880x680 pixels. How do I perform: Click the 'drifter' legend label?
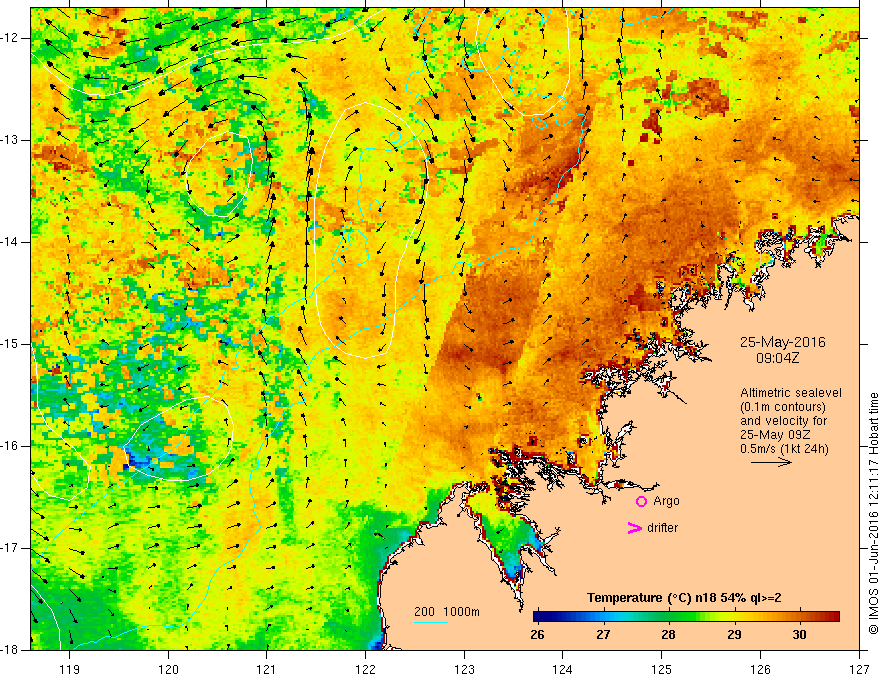[662, 528]
